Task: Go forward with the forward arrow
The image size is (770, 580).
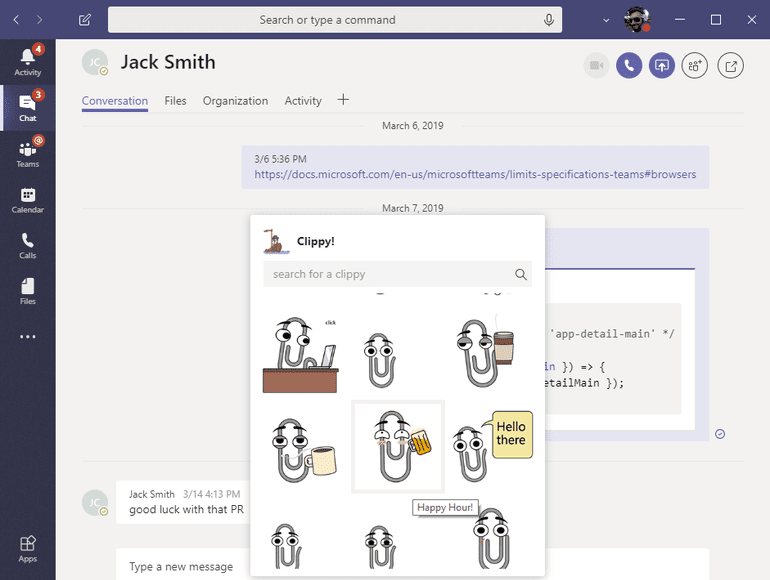Action: pos(39,20)
